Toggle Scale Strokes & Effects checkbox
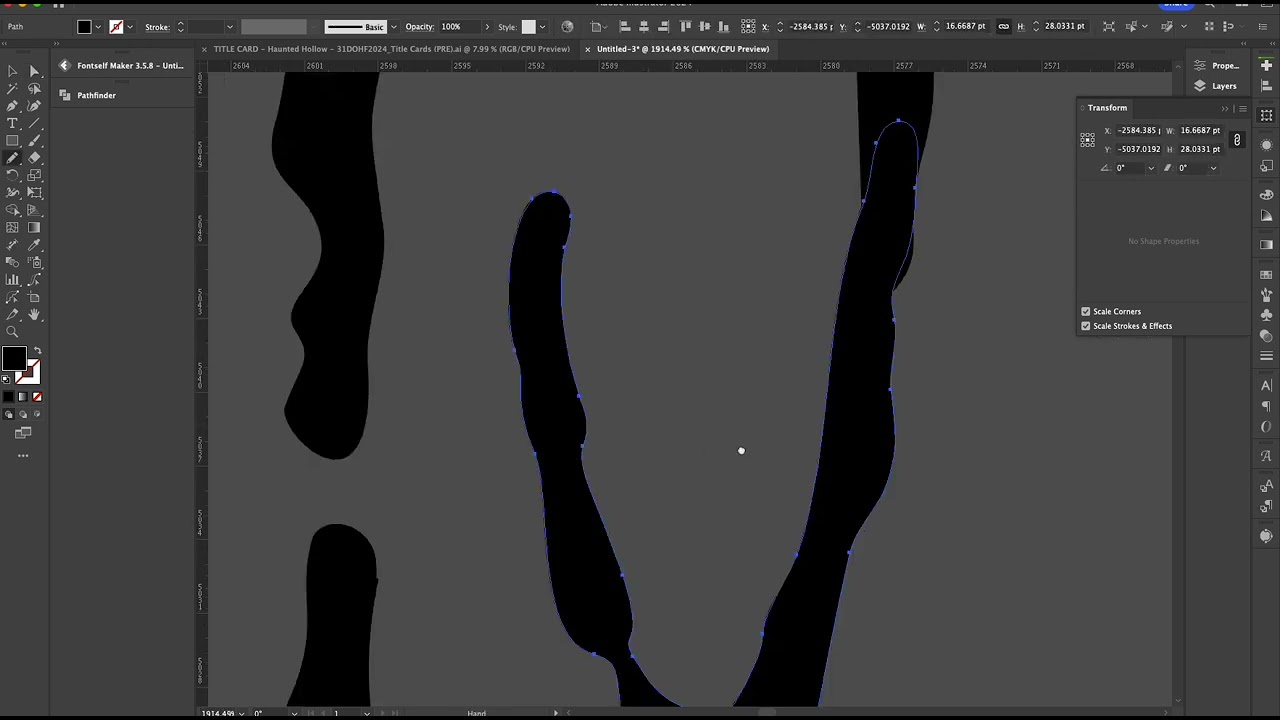The height and width of the screenshot is (720, 1280). click(x=1086, y=326)
